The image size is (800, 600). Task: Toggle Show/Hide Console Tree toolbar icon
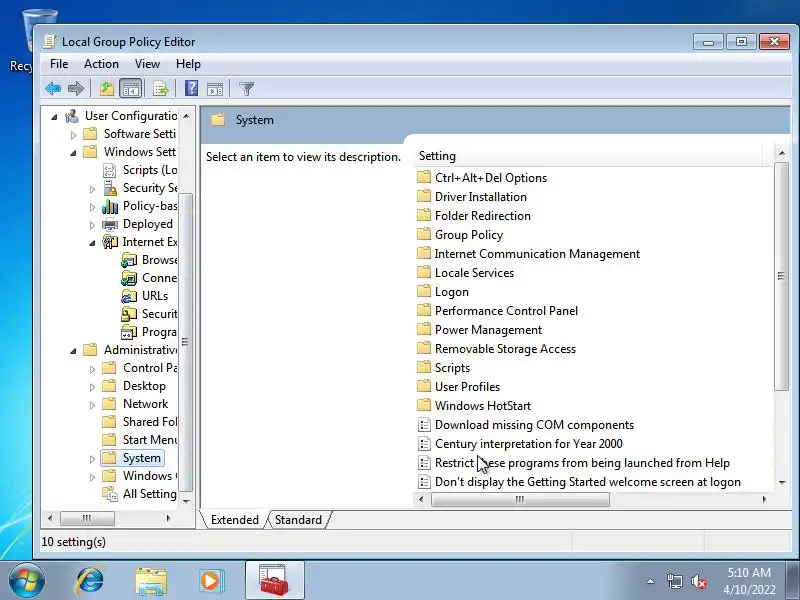point(131,89)
